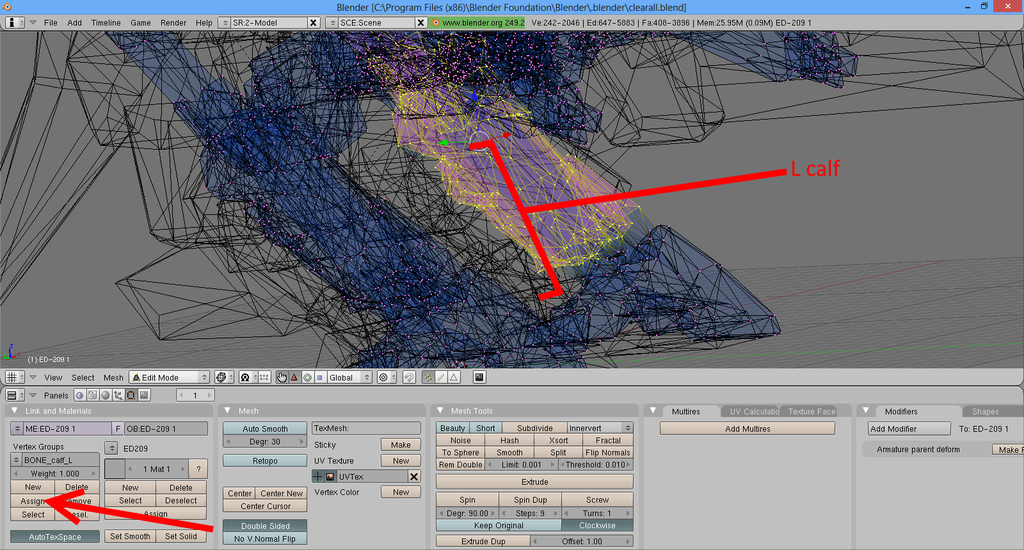Enable vertex select mode icon

[428, 378]
